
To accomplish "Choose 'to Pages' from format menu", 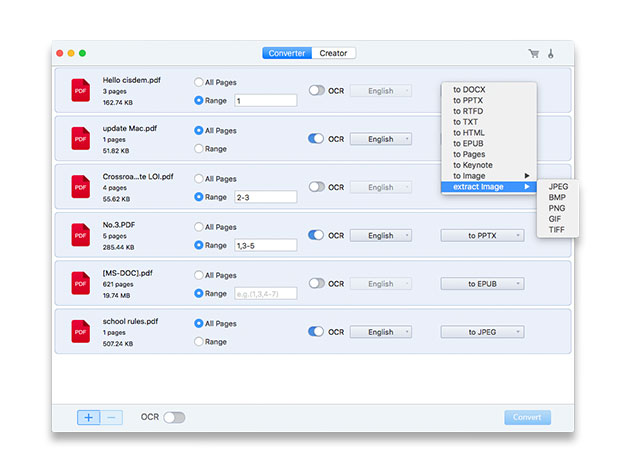I will point(489,154).
